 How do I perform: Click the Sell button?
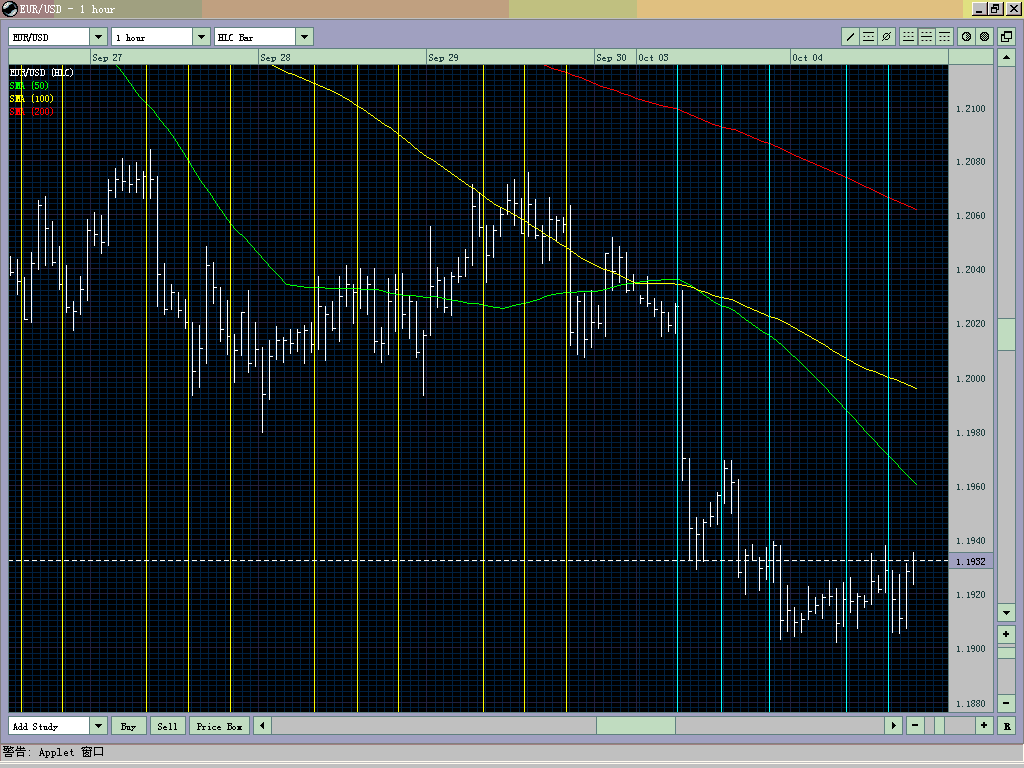[166, 725]
